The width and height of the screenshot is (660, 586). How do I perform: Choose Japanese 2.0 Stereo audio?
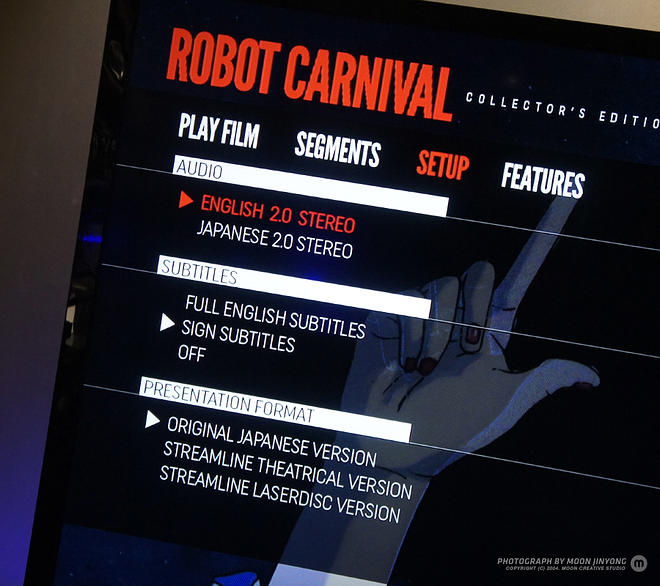coord(274,239)
